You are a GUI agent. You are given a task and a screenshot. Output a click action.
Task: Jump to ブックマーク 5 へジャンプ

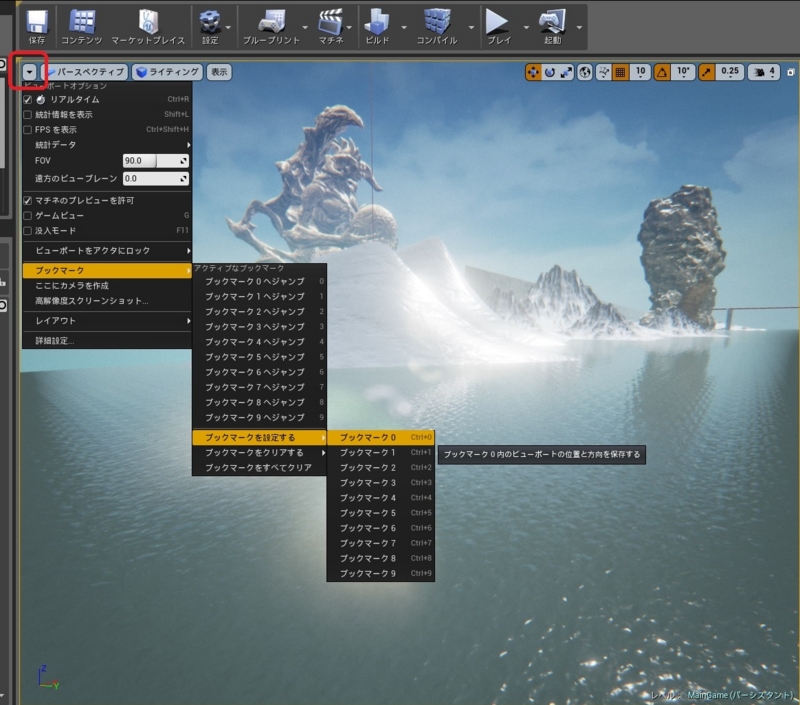click(x=259, y=357)
